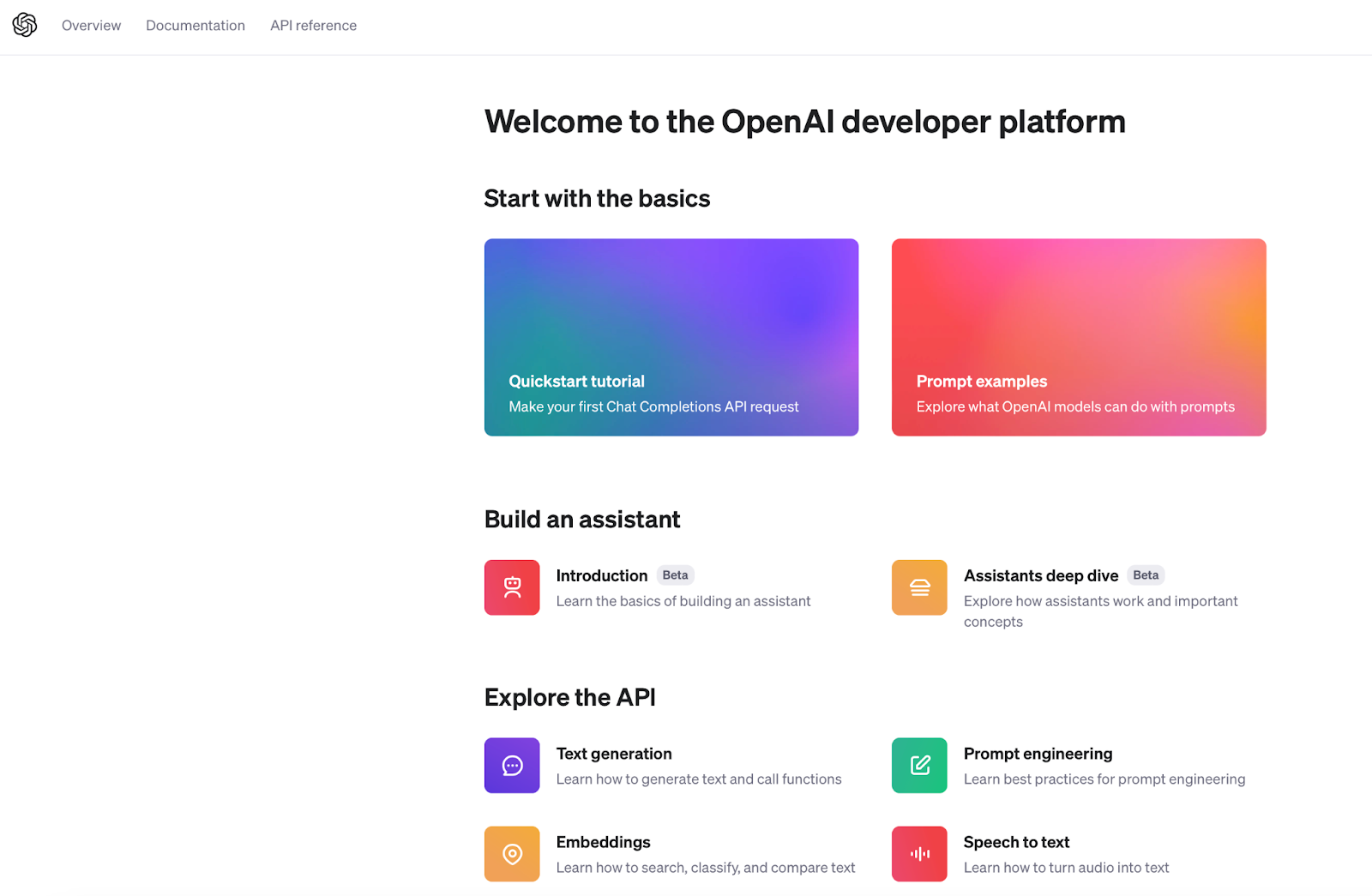Click the 'Welcome to the OpenAI developer platform' heading
Screen dimensions: 1372x896
click(804, 122)
